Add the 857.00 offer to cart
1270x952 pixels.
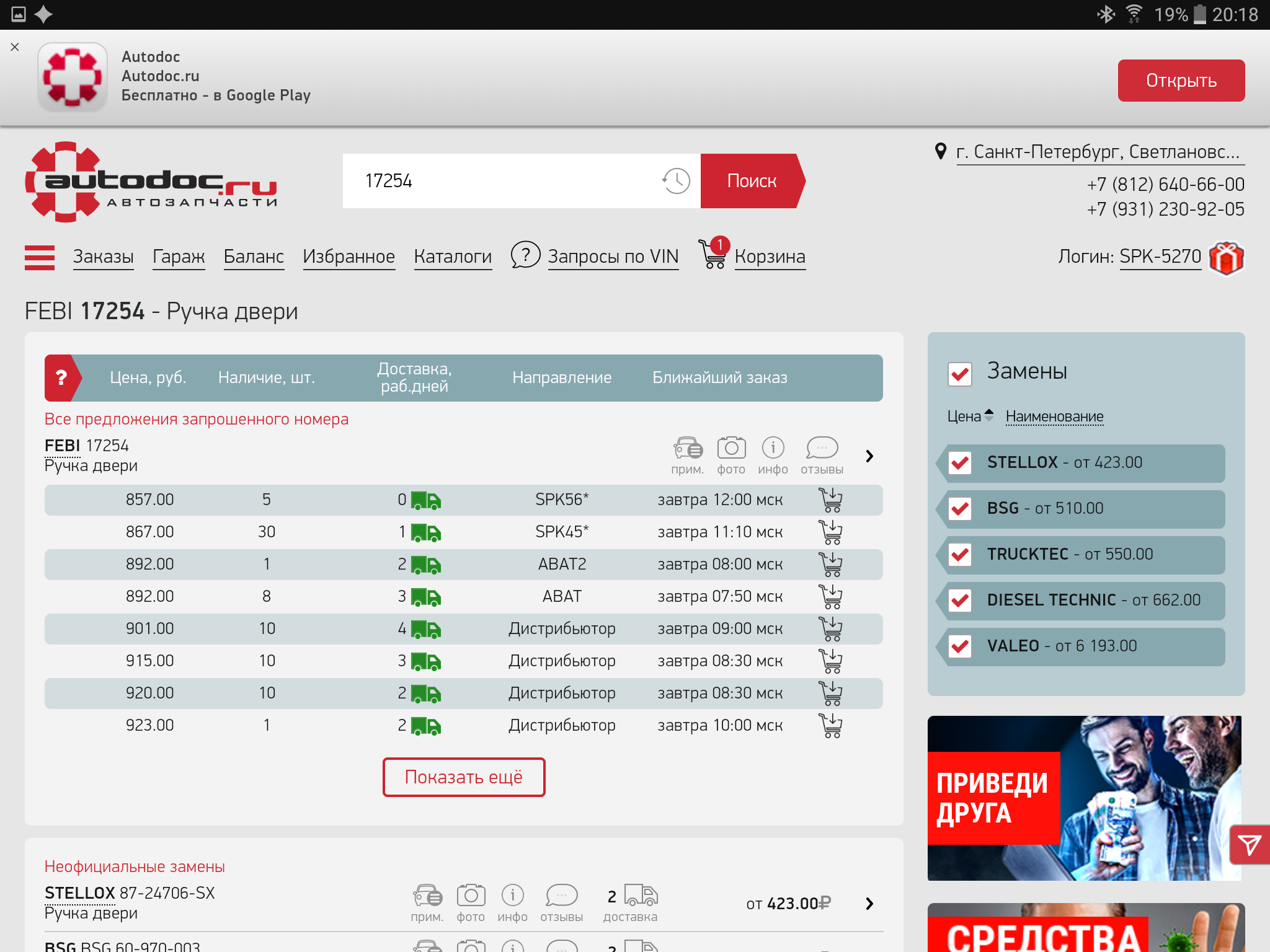[x=830, y=500]
